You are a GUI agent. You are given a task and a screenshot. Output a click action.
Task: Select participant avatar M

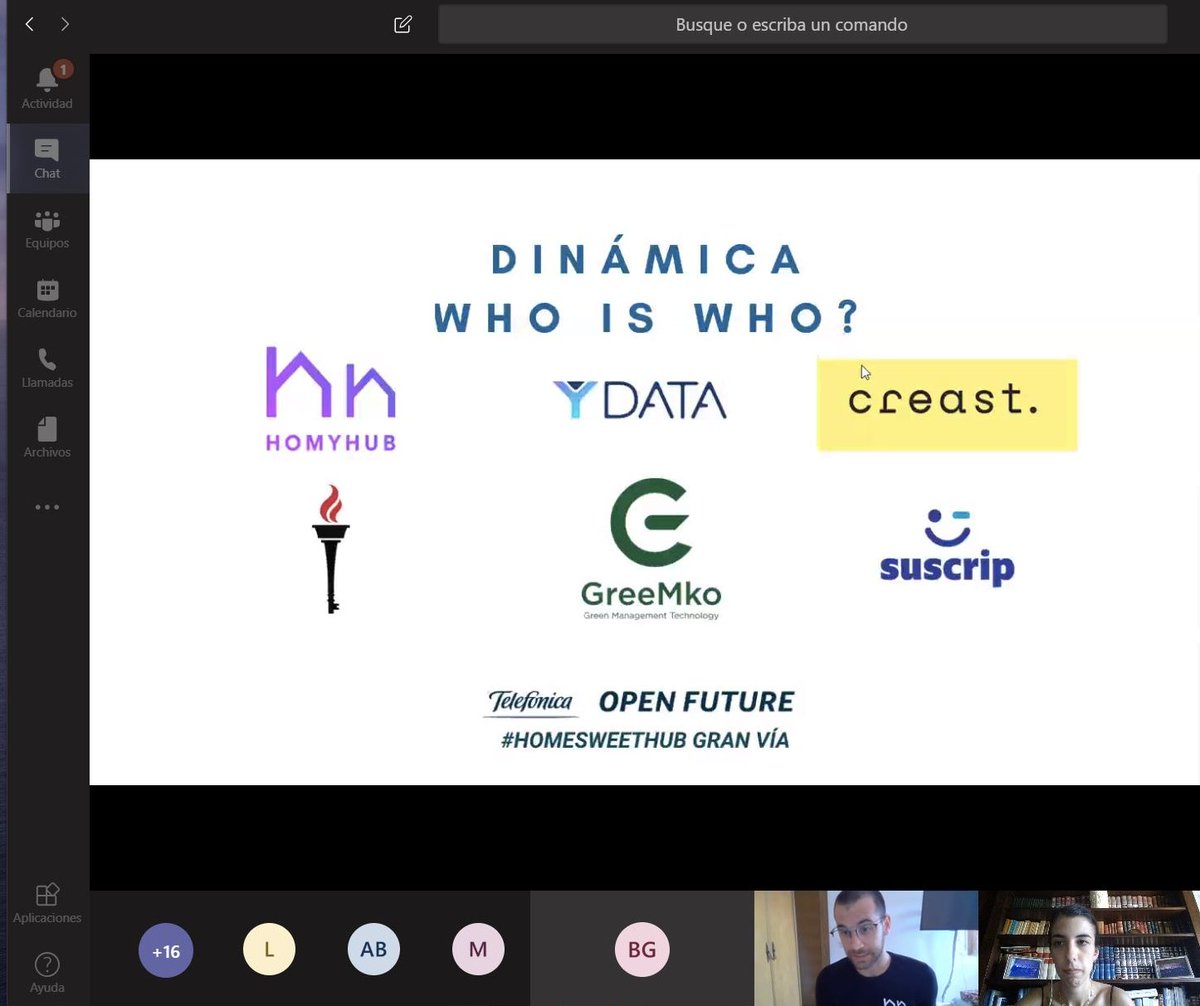[478, 951]
